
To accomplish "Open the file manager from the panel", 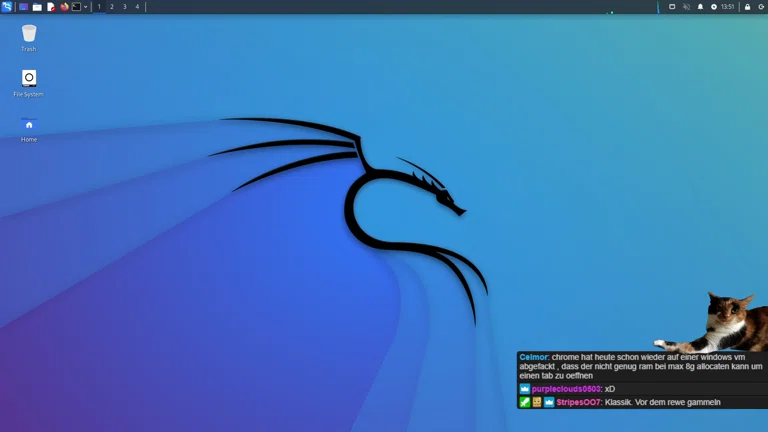I will [37, 7].
